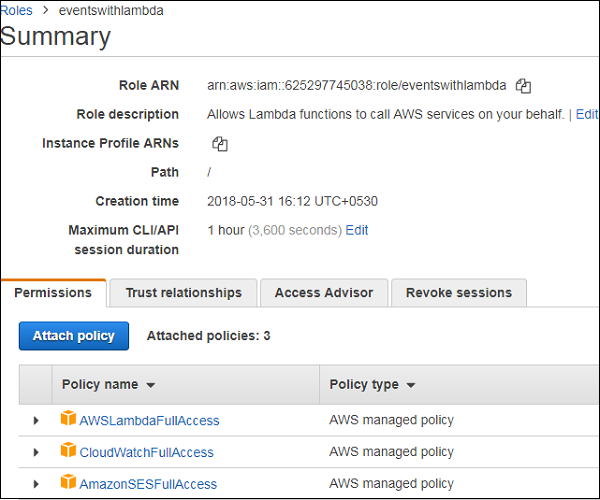Open the Access Advisor tab
600x500 pixels.
[324, 293]
